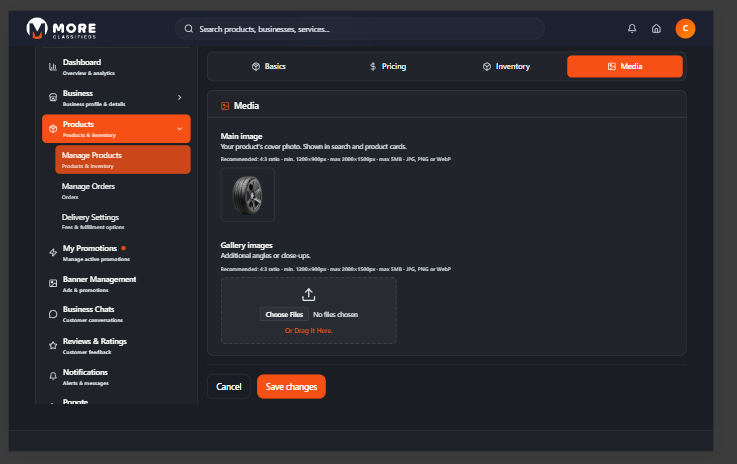Screen dimensions: 737x464
Task: Expand the Business sidebar section chevron
Action: click(179, 97)
